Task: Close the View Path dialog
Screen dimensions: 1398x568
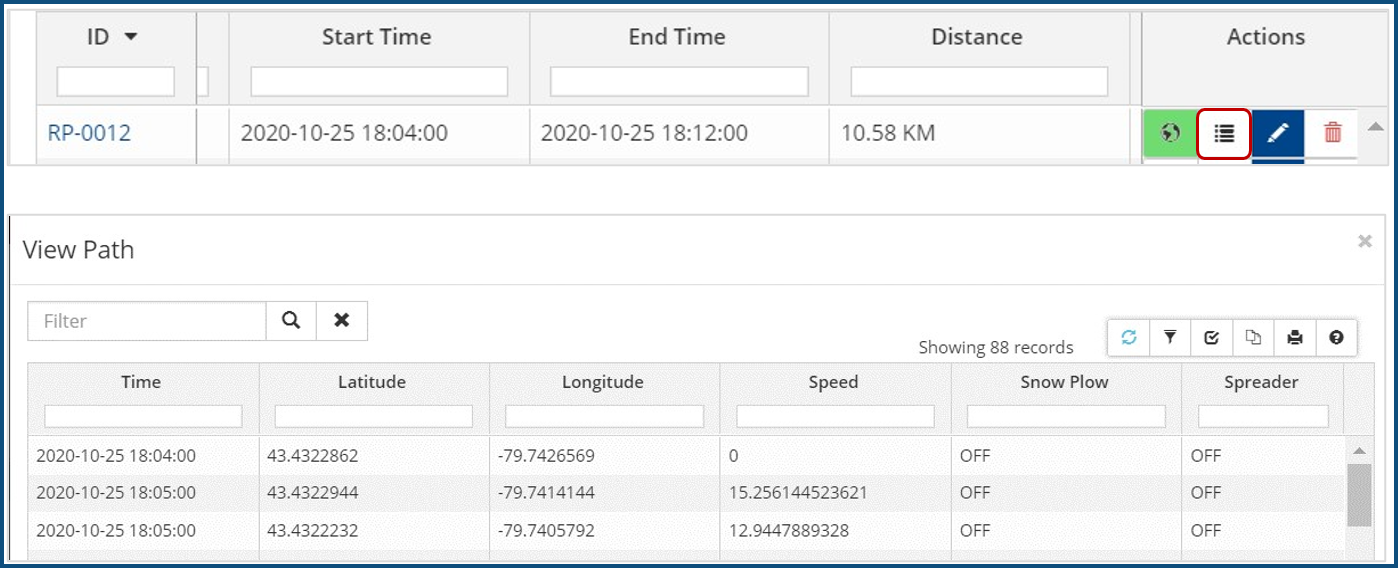Action: pos(1364,241)
